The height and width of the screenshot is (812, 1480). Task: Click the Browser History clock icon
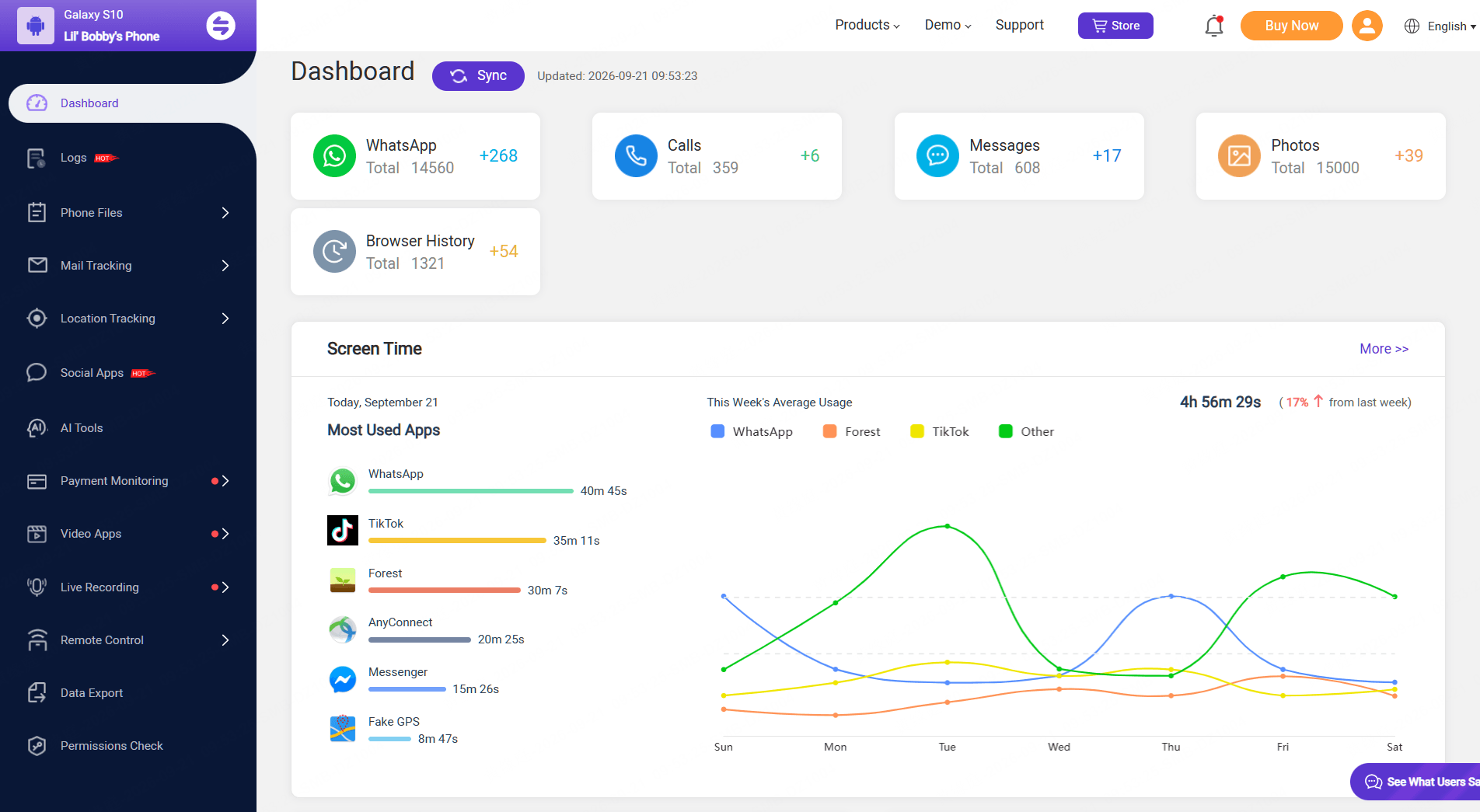[334, 251]
